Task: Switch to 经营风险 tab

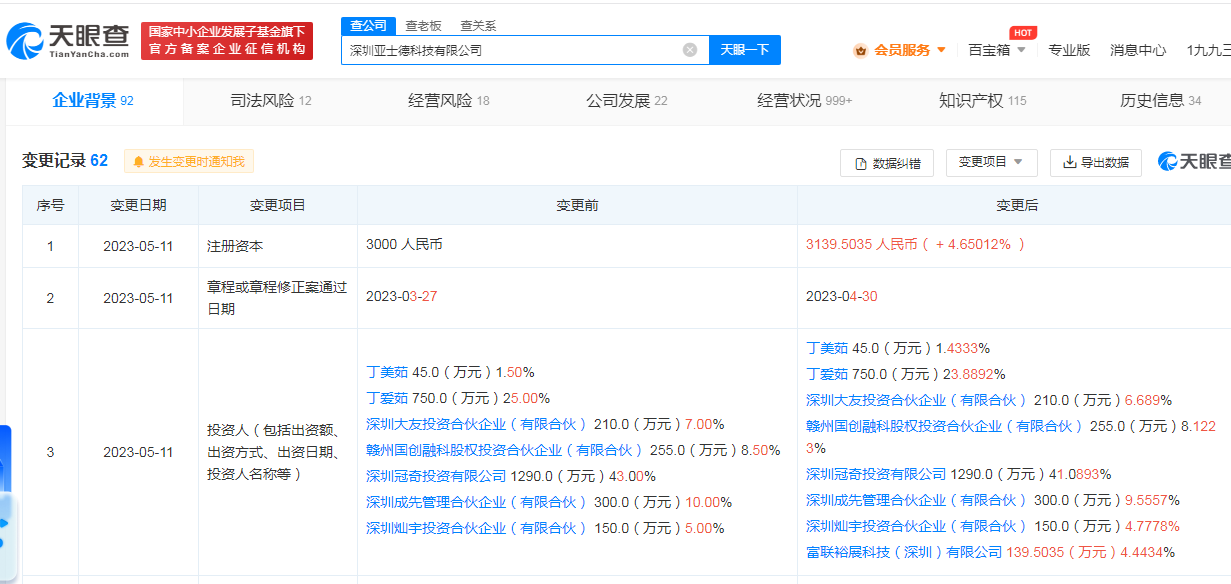Action: tap(449, 100)
